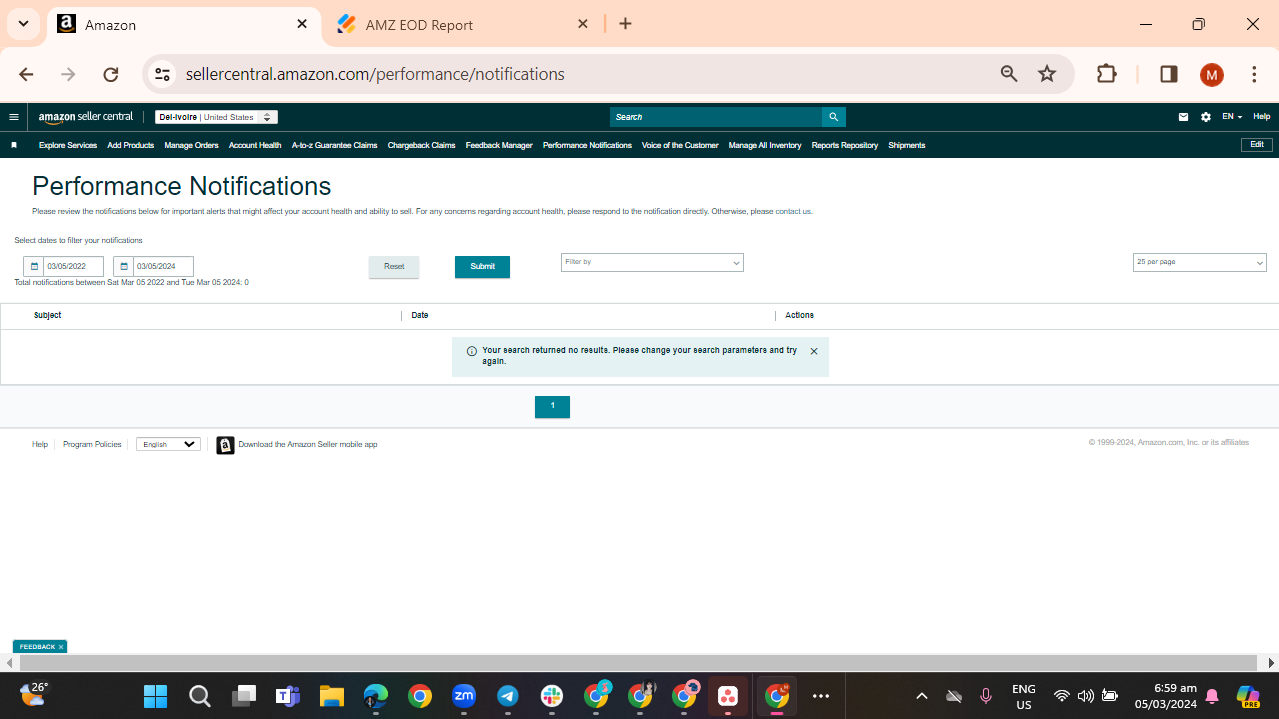This screenshot has width=1279, height=719.
Task: Open Manage Orders menu item
Action: (x=191, y=145)
